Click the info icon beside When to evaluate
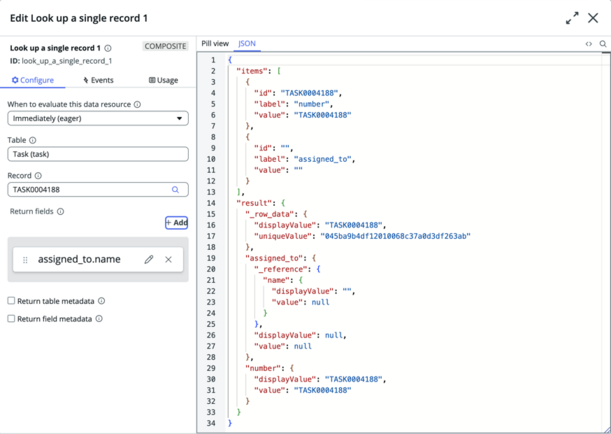 point(137,104)
